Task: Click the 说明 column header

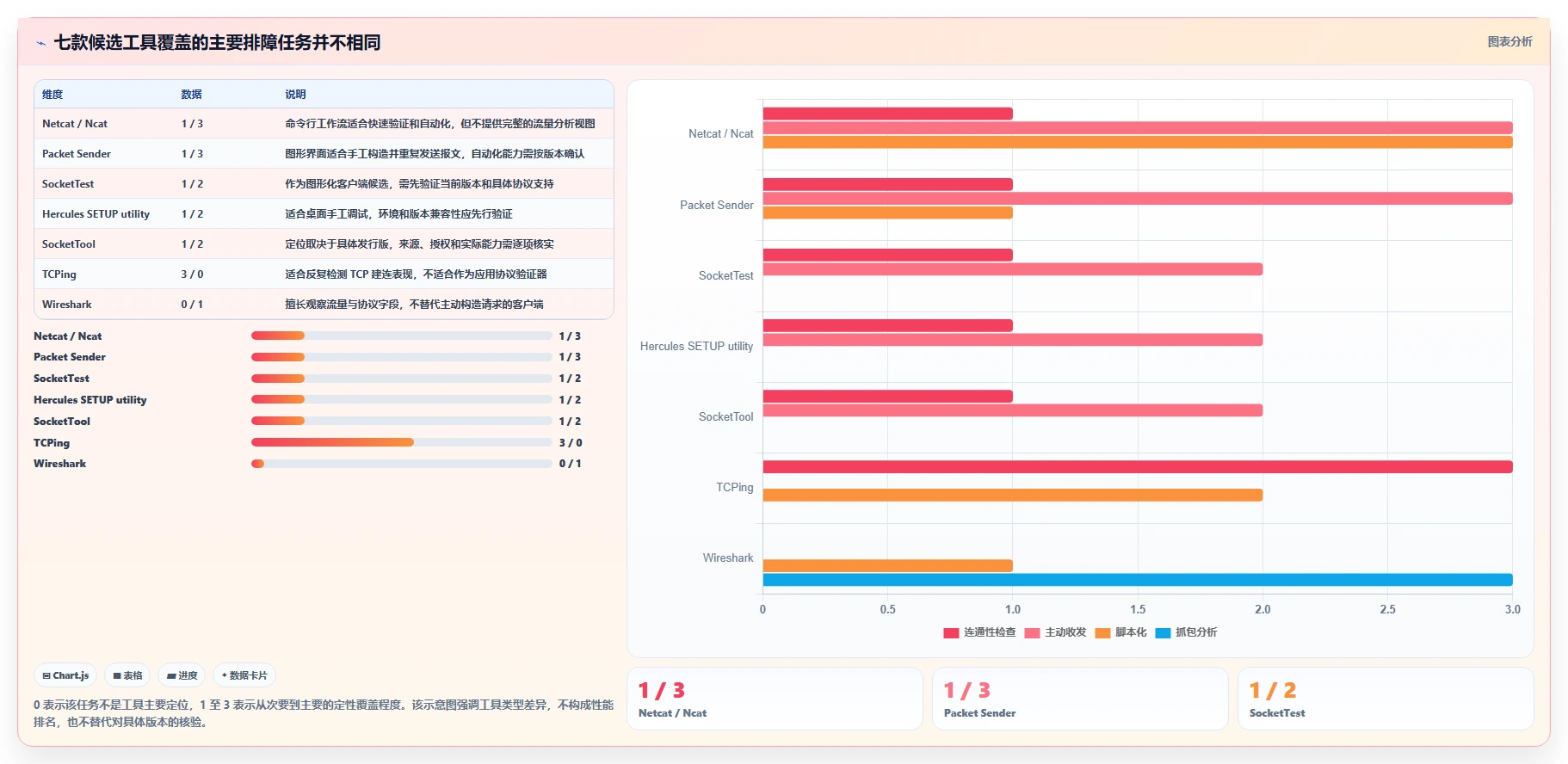Action: click(x=295, y=95)
